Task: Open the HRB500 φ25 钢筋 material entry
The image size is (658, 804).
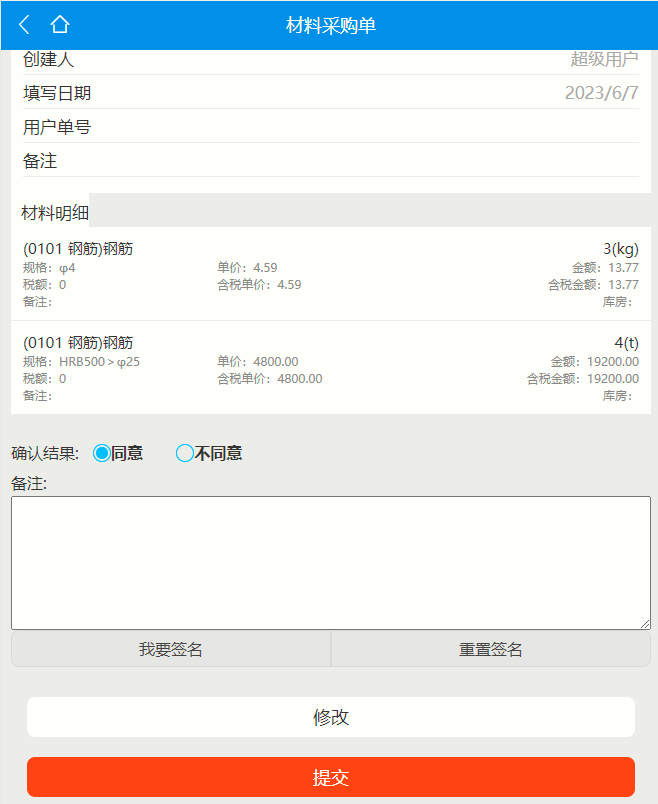Action: pos(330,368)
